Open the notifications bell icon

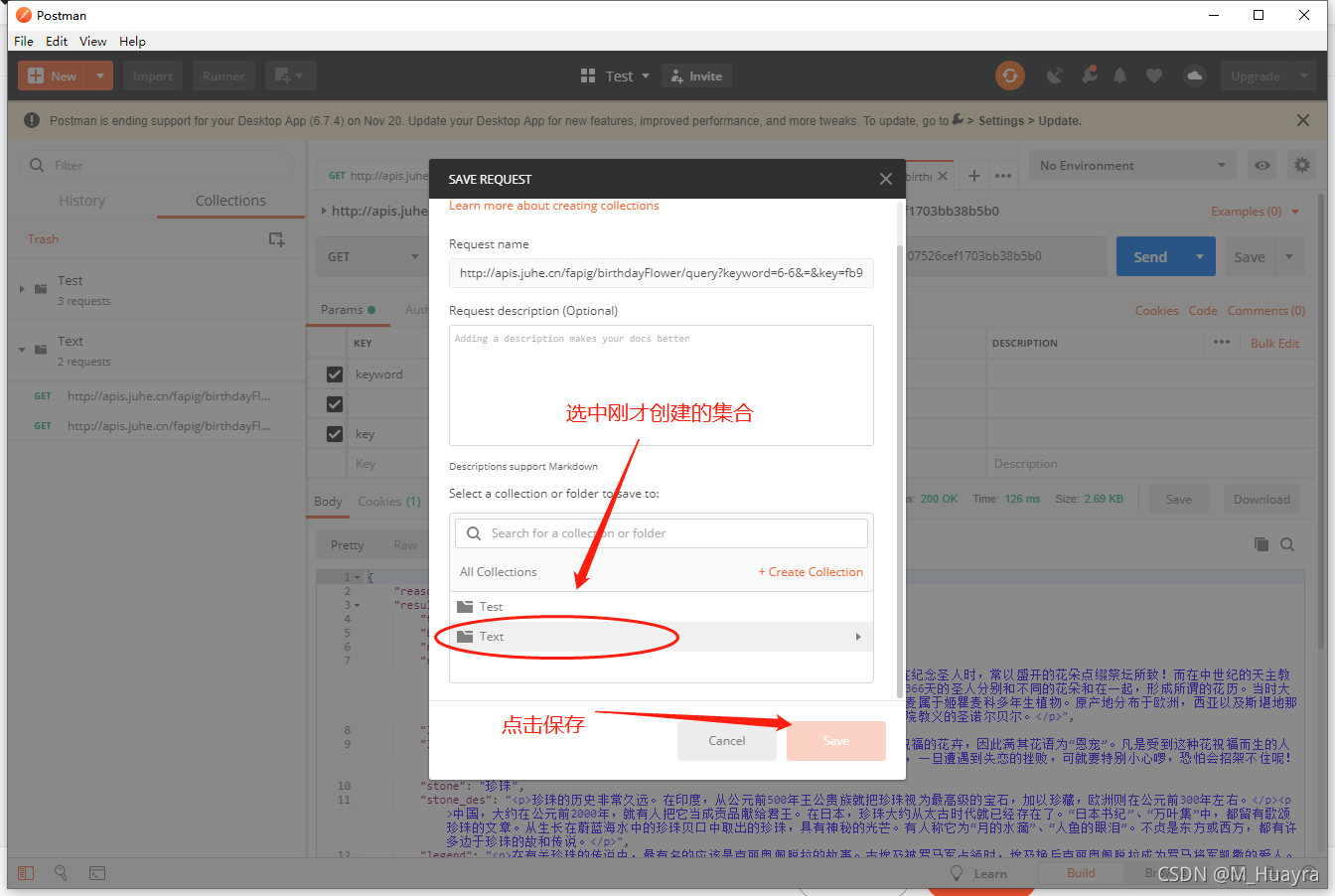(1120, 75)
